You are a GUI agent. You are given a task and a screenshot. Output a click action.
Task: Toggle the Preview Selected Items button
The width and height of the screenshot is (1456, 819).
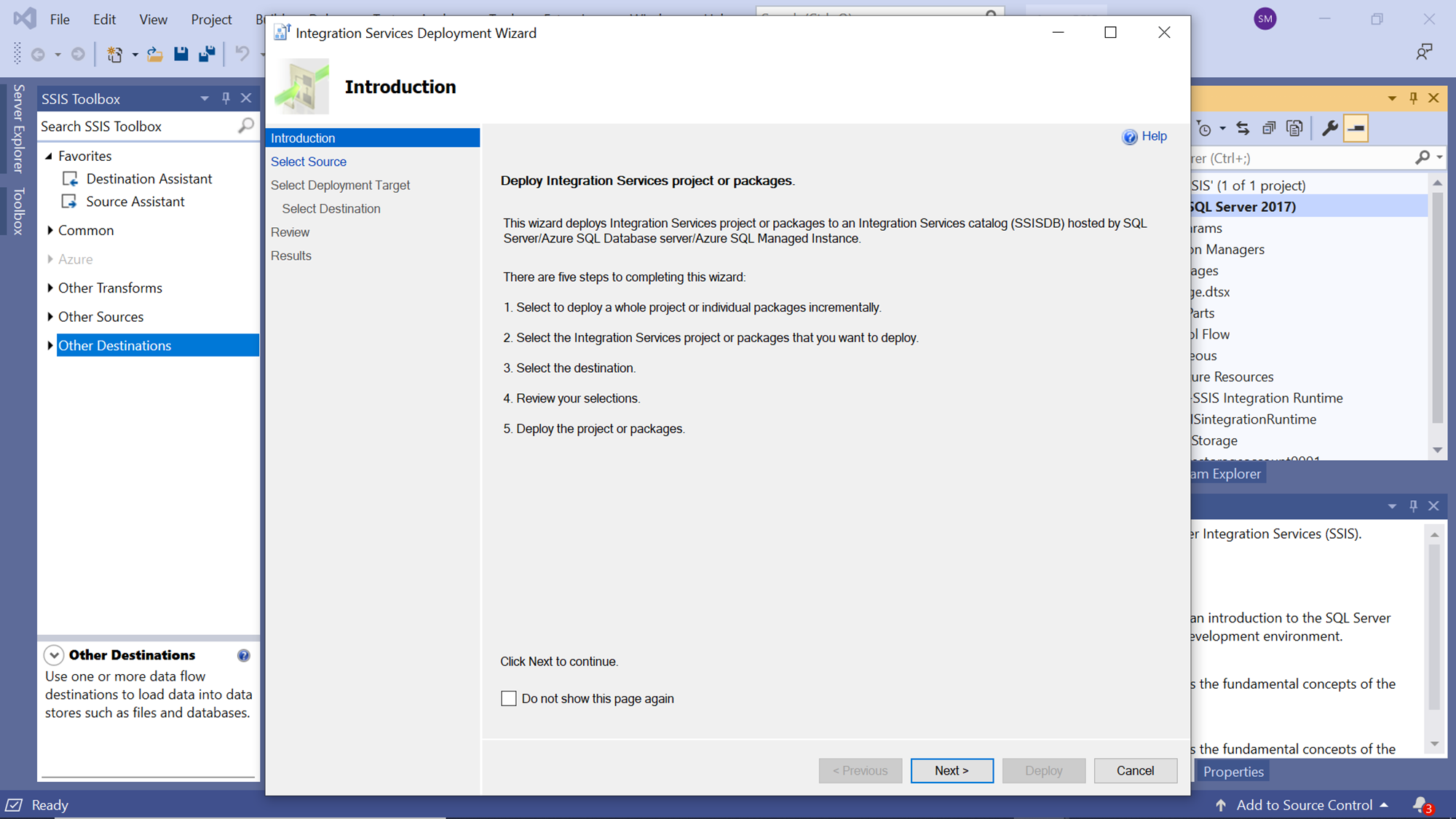point(1356,129)
